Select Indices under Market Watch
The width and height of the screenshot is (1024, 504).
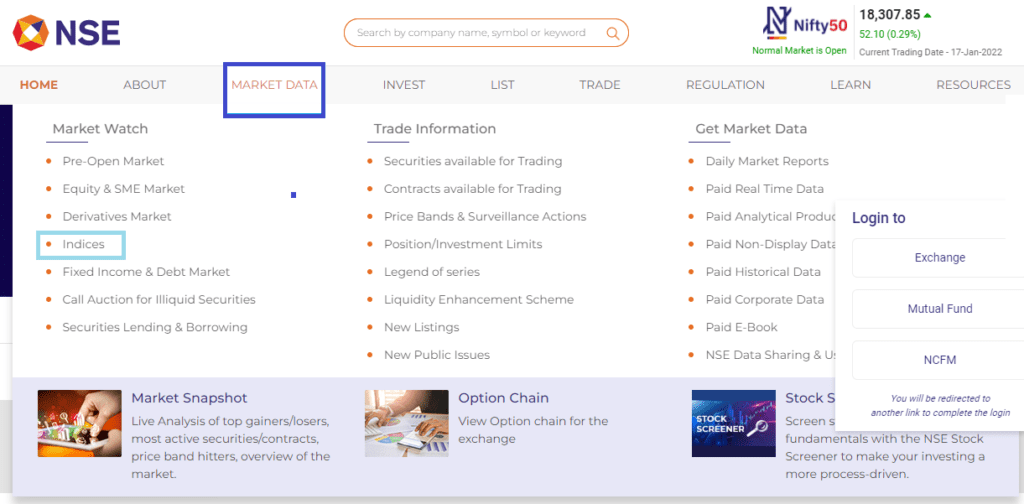click(x=83, y=244)
